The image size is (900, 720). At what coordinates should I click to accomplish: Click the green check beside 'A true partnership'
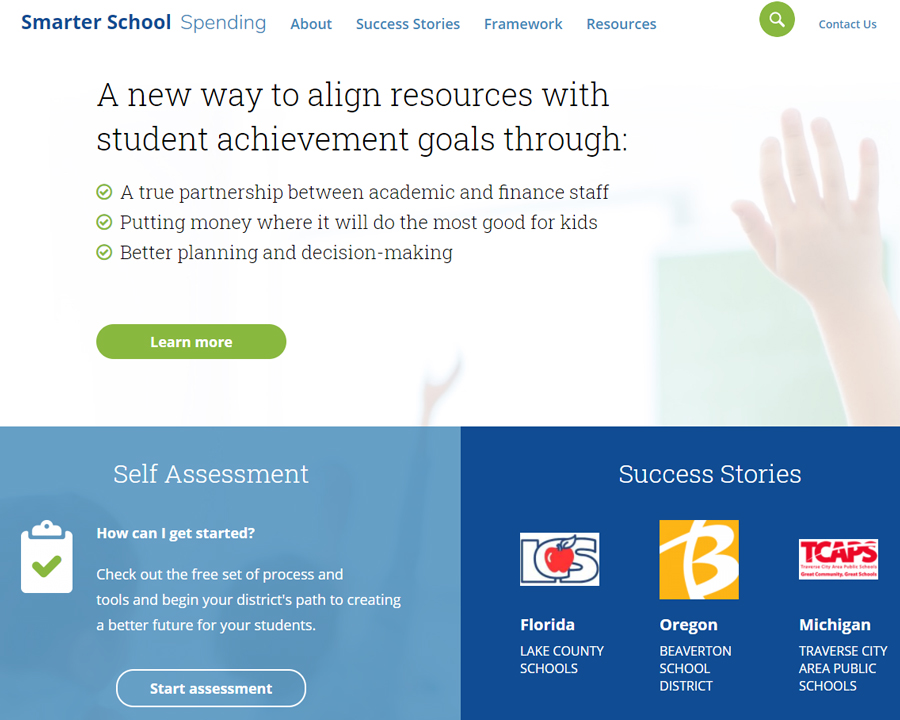pos(104,192)
